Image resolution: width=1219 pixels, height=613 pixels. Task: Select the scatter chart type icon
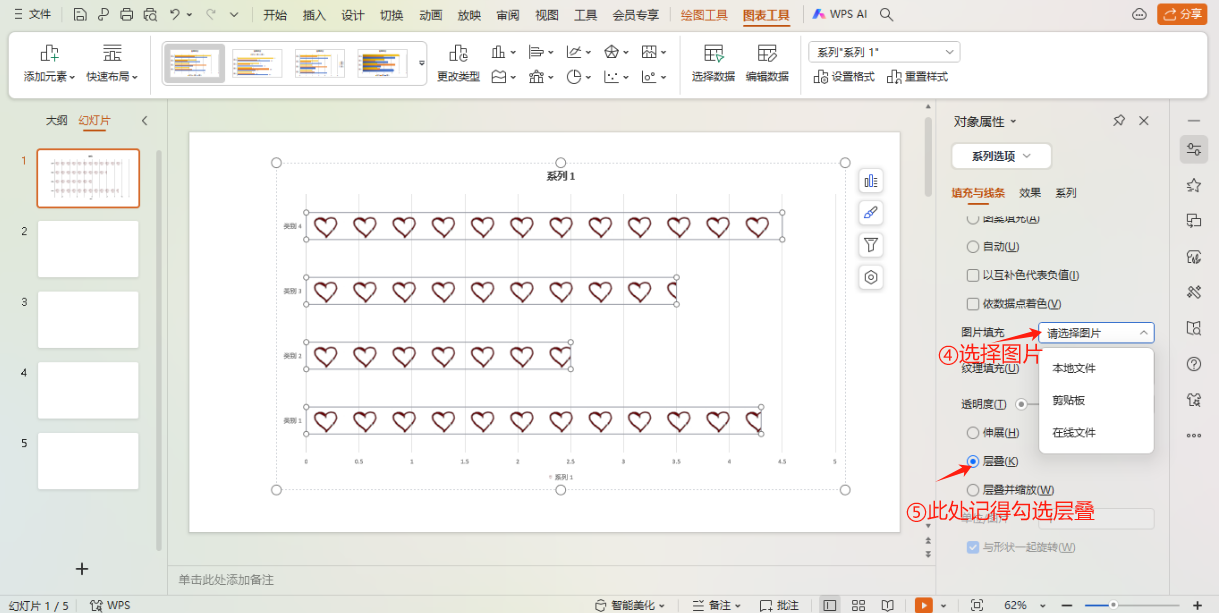613,76
